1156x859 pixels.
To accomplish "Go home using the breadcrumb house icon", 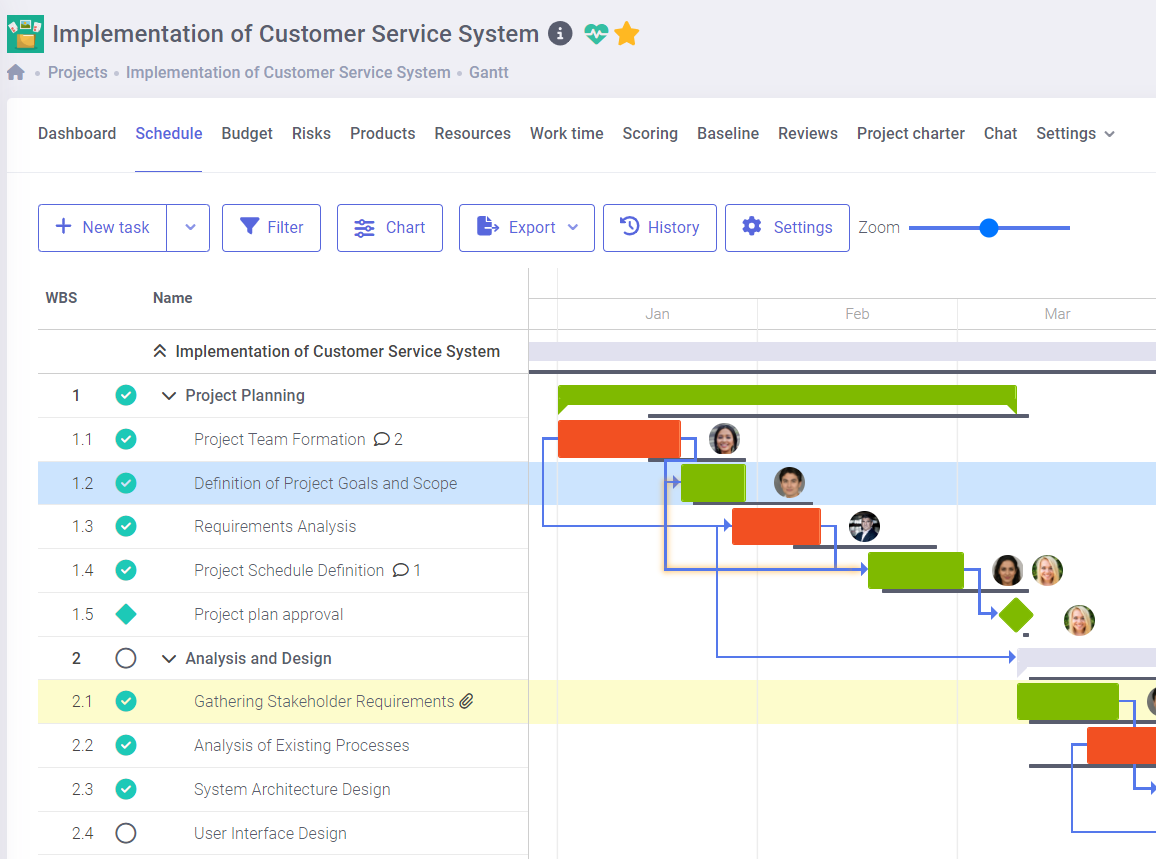I will (x=16, y=72).
